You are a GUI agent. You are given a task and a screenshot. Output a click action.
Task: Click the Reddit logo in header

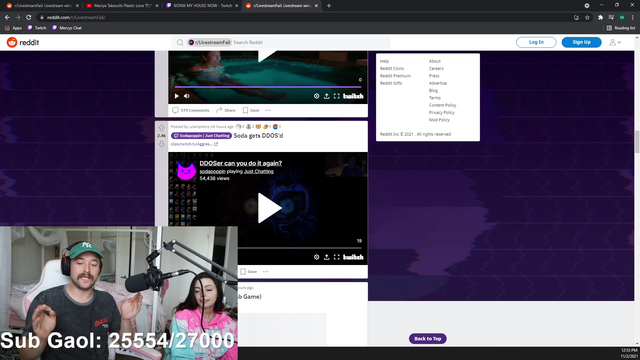[23, 42]
